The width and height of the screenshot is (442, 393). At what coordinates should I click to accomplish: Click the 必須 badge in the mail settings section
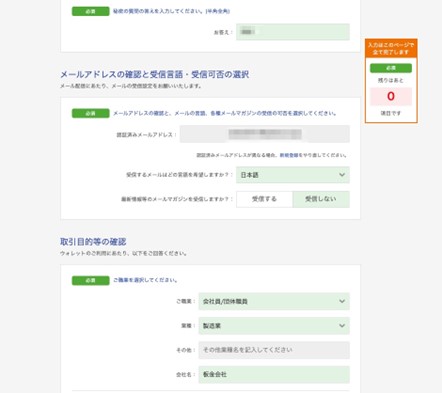pyautogui.click(x=90, y=113)
